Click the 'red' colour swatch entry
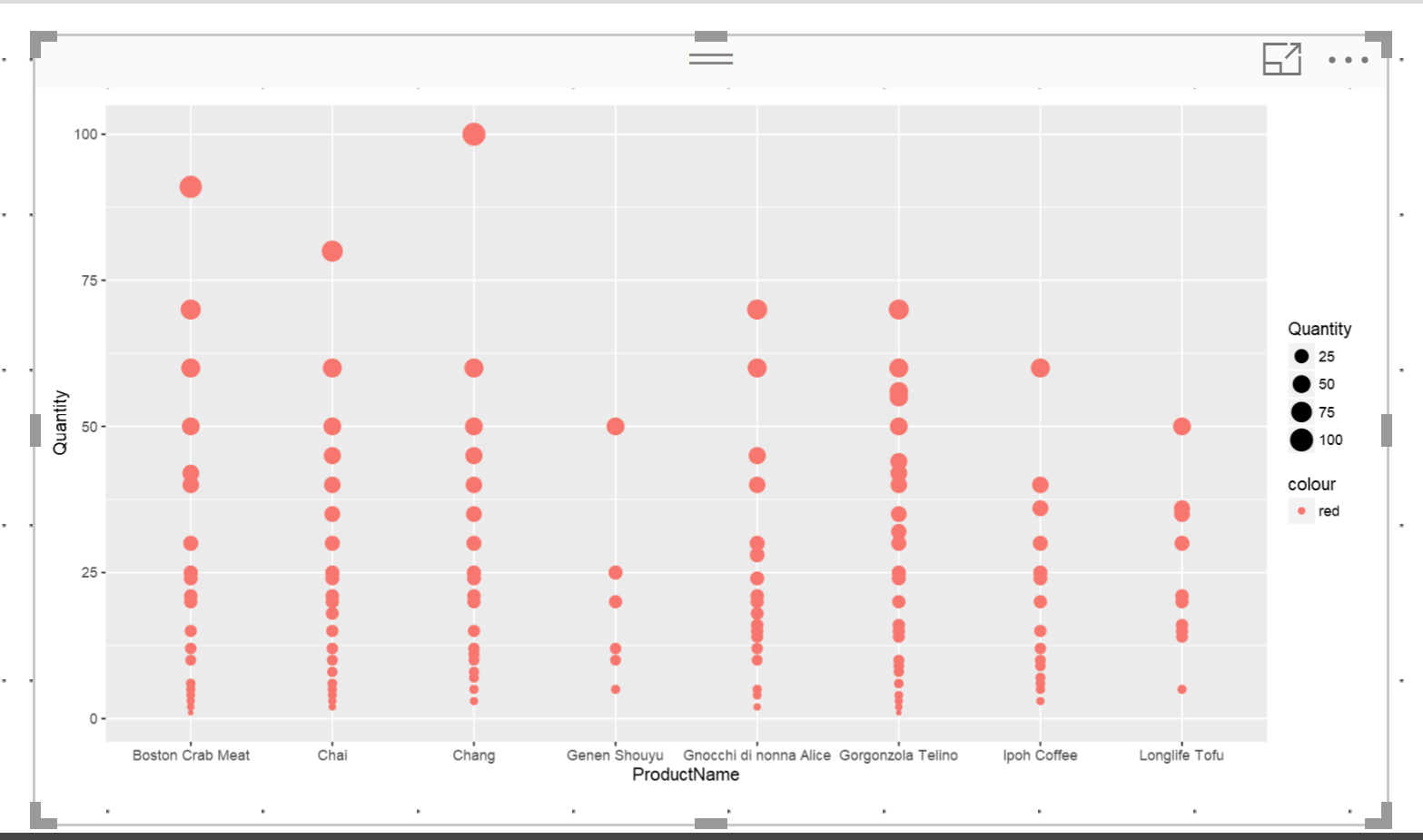Viewport: 1423px width, 840px height. [x=1329, y=511]
